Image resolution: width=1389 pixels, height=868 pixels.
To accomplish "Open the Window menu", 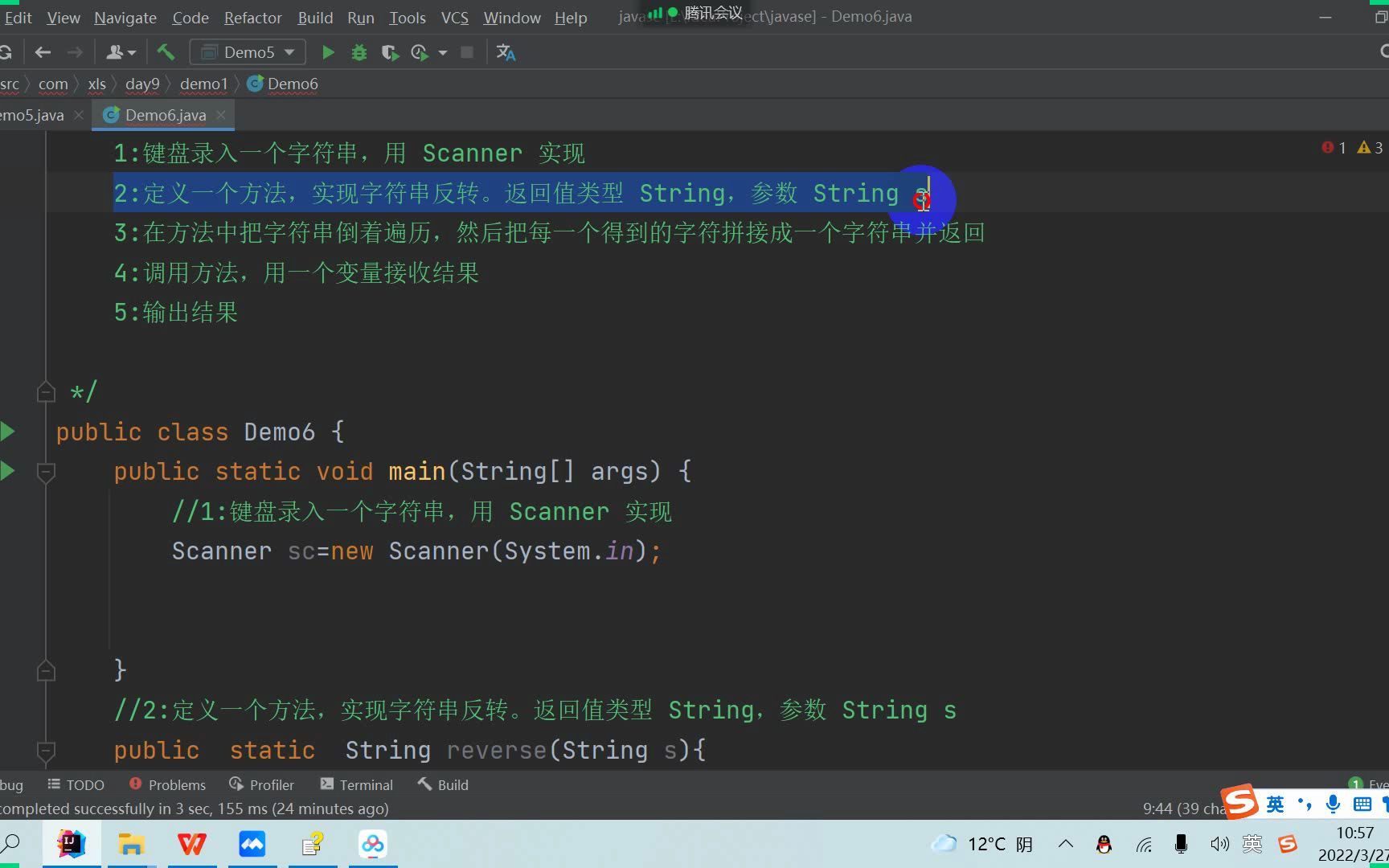I will coord(512,18).
